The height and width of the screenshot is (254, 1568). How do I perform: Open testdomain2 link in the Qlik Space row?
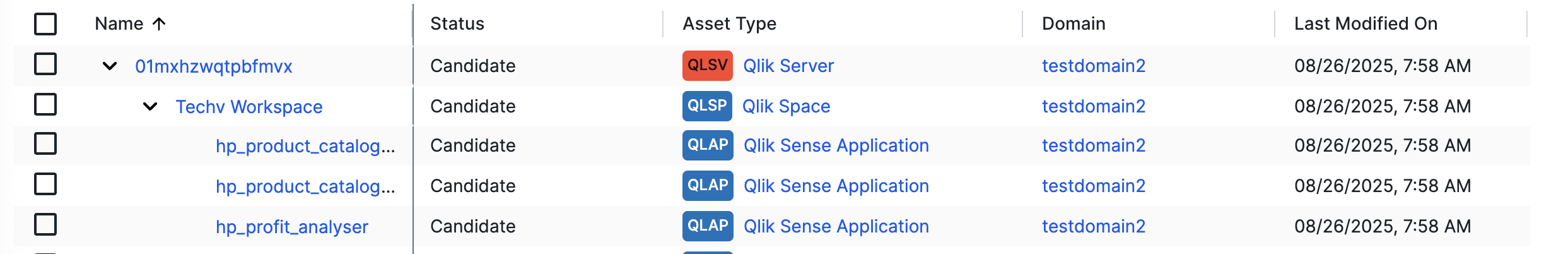(1093, 106)
